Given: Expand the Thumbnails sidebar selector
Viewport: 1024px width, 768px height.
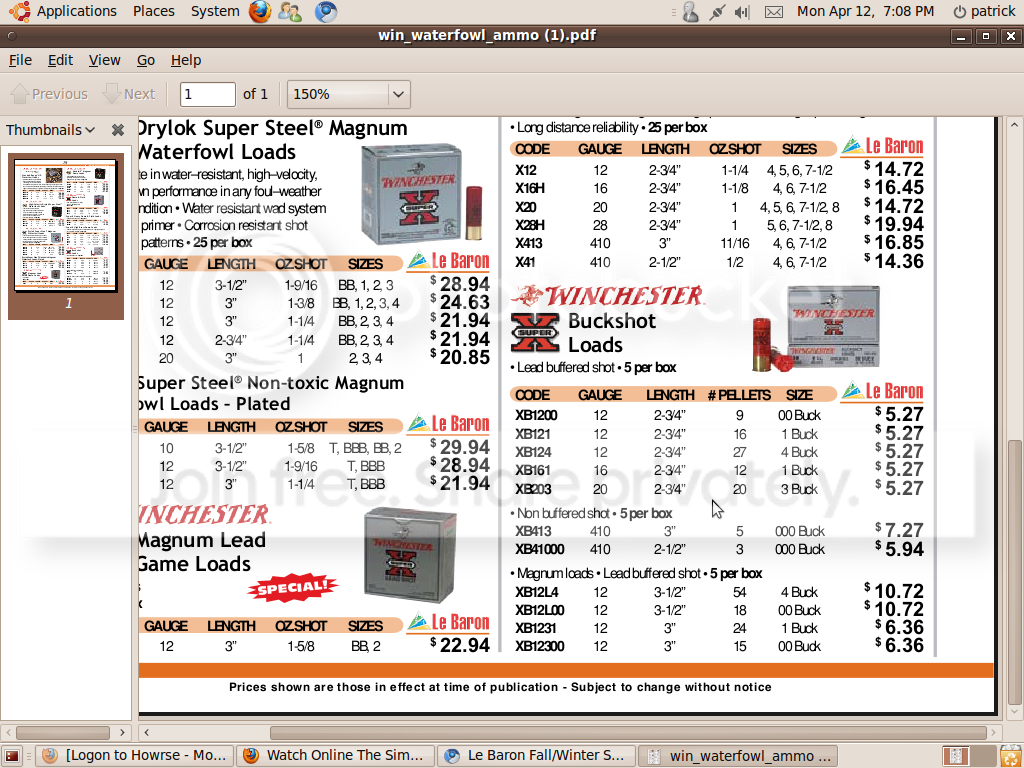Looking at the screenshot, I should point(50,130).
